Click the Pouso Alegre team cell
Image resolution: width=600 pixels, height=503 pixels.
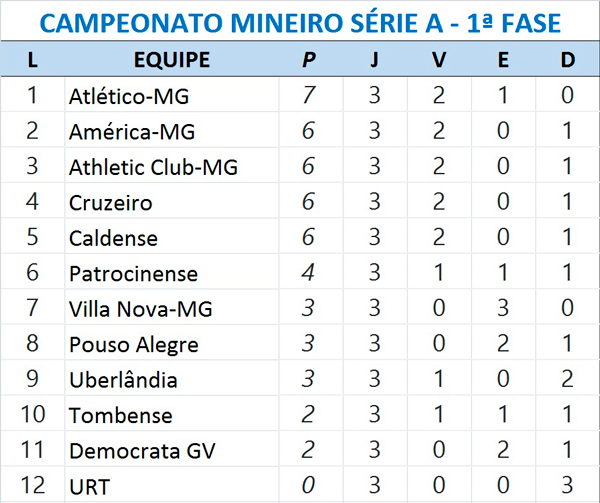(x=133, y=345)
